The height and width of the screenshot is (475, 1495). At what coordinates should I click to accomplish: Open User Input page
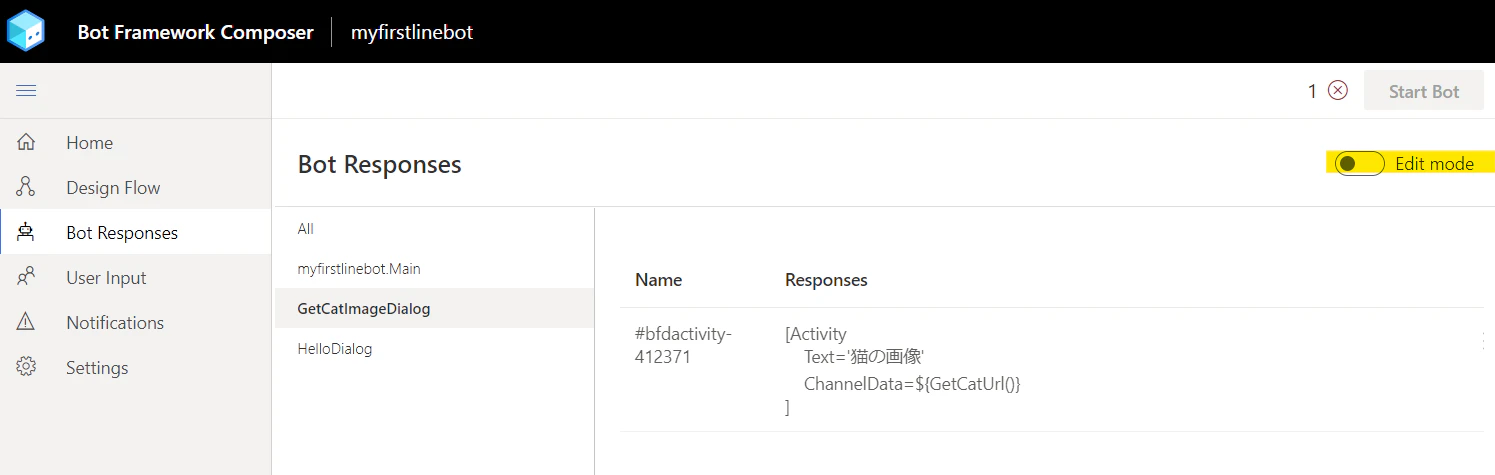click(136, 277)
